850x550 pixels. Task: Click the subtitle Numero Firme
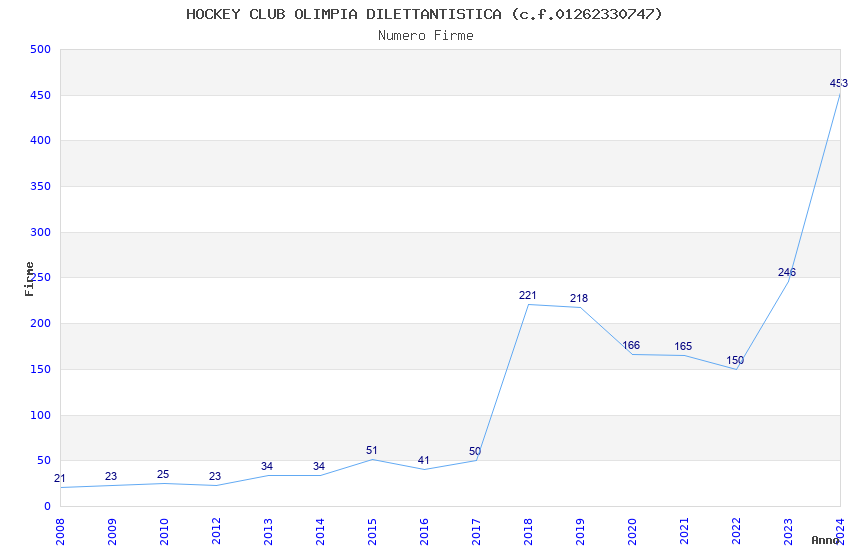(426, 36)
